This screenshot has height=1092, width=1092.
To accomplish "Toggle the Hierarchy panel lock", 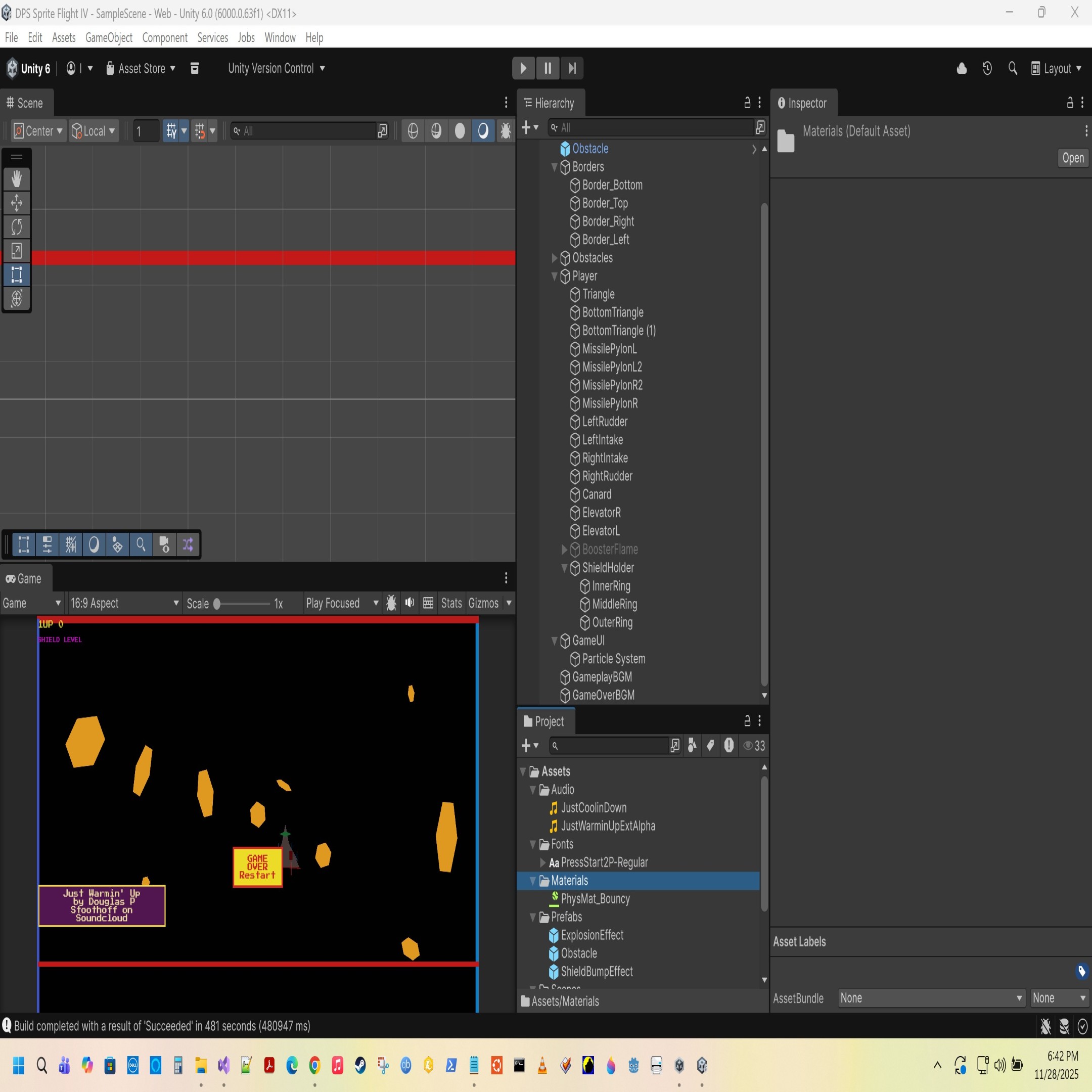I will pos(747,102).
